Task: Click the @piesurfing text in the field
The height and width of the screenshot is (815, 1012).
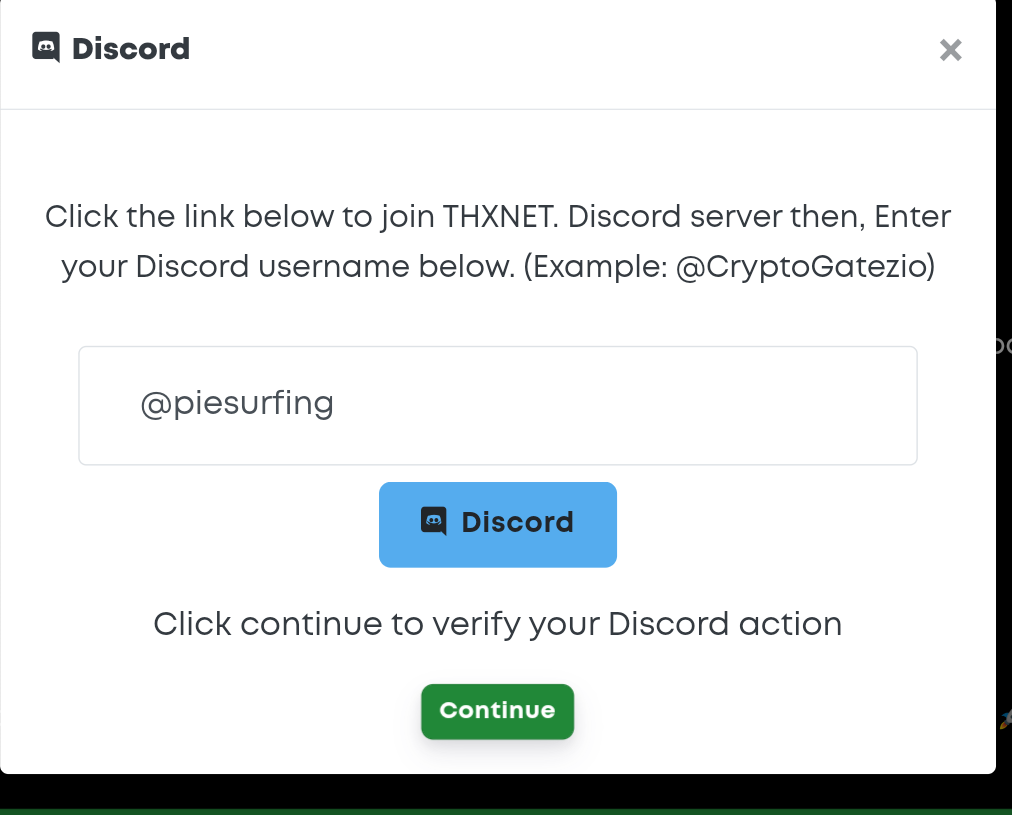Action: click(x=237, y=405)
